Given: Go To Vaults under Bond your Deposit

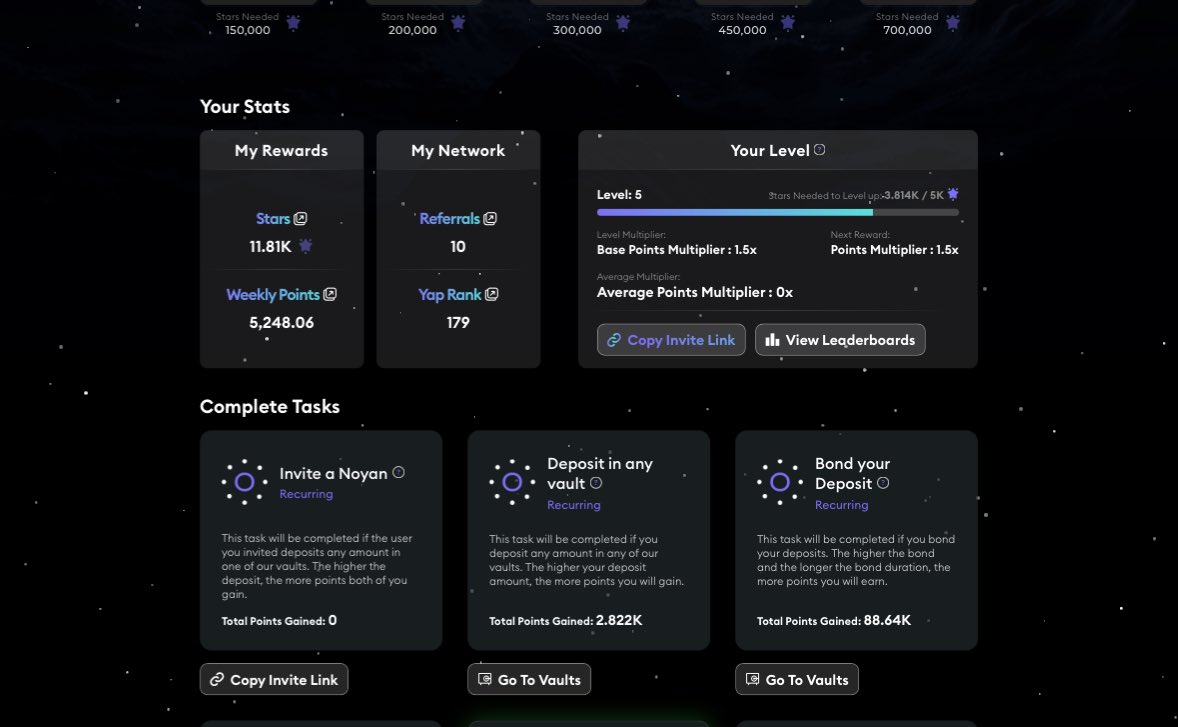Looking at the screenshot, I should point(796,679).
